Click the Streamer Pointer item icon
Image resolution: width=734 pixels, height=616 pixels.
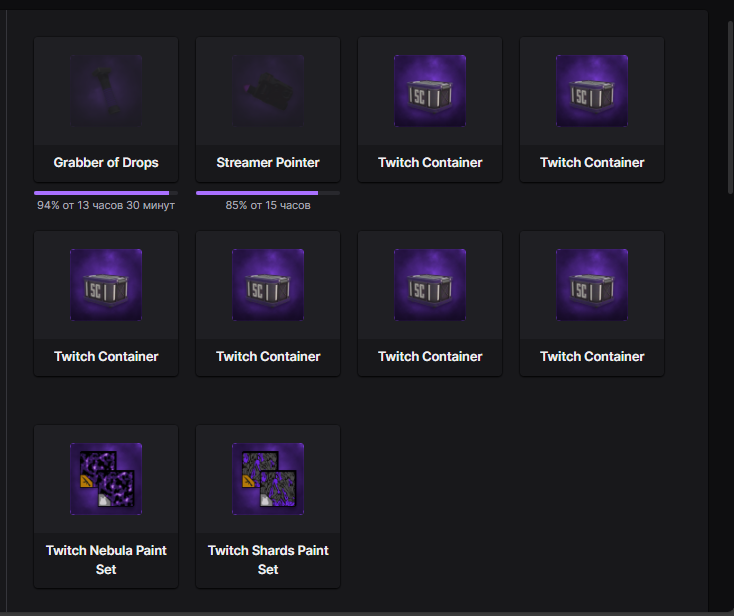pyautogui.click(x=268, y=90)
